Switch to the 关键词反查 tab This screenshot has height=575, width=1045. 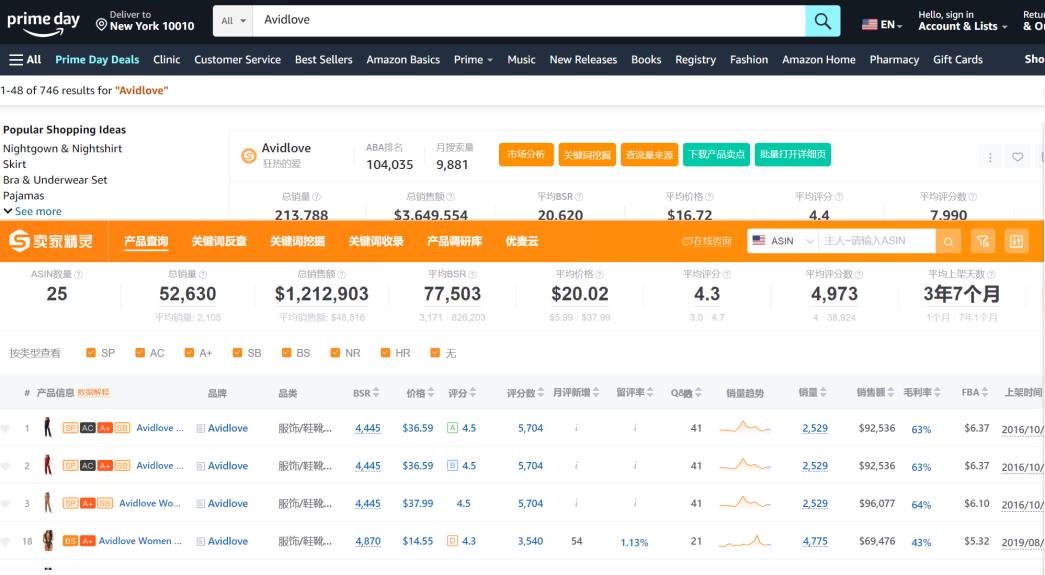click(219, 241)
